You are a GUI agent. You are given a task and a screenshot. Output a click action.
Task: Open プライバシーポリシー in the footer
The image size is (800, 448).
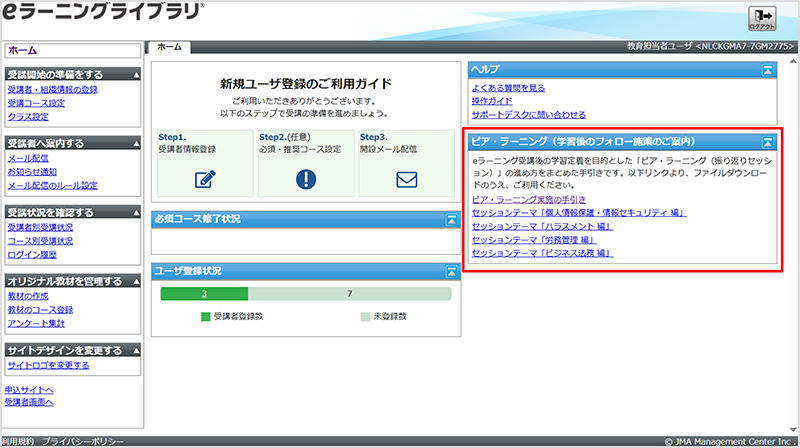tap(83, 441)
